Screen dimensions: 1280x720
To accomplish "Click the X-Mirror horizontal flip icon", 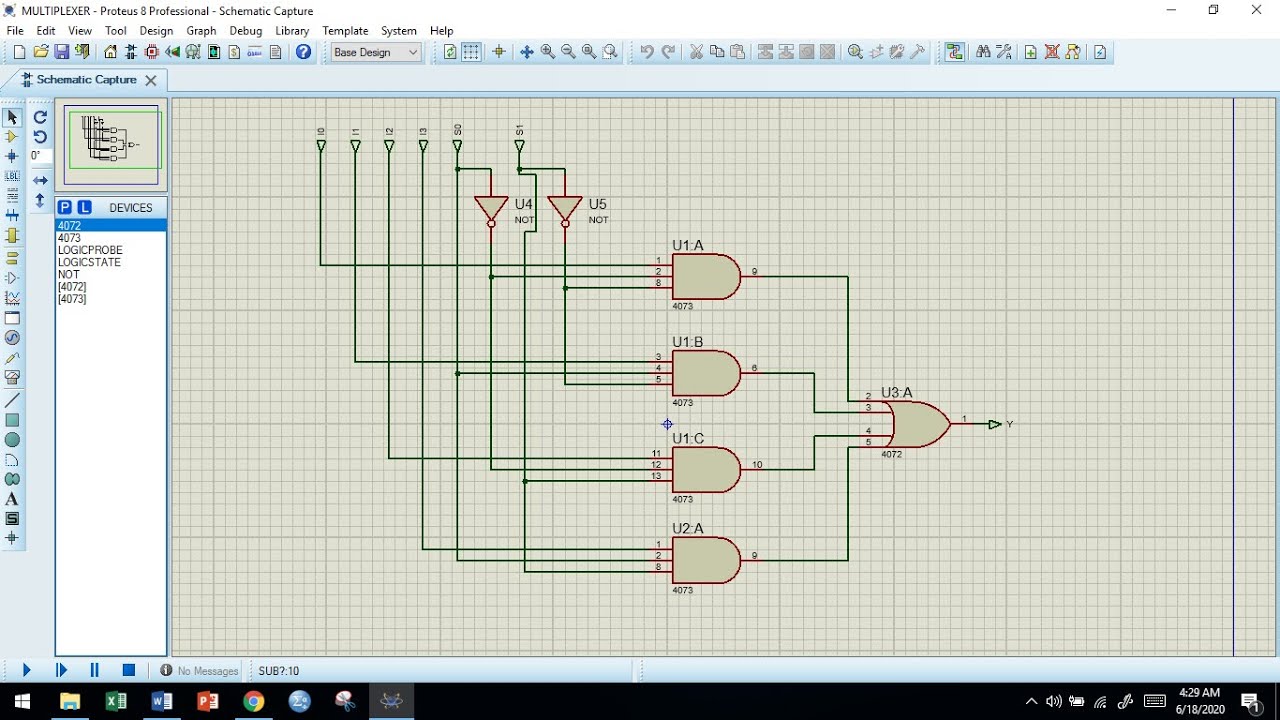I will [40, 180].
